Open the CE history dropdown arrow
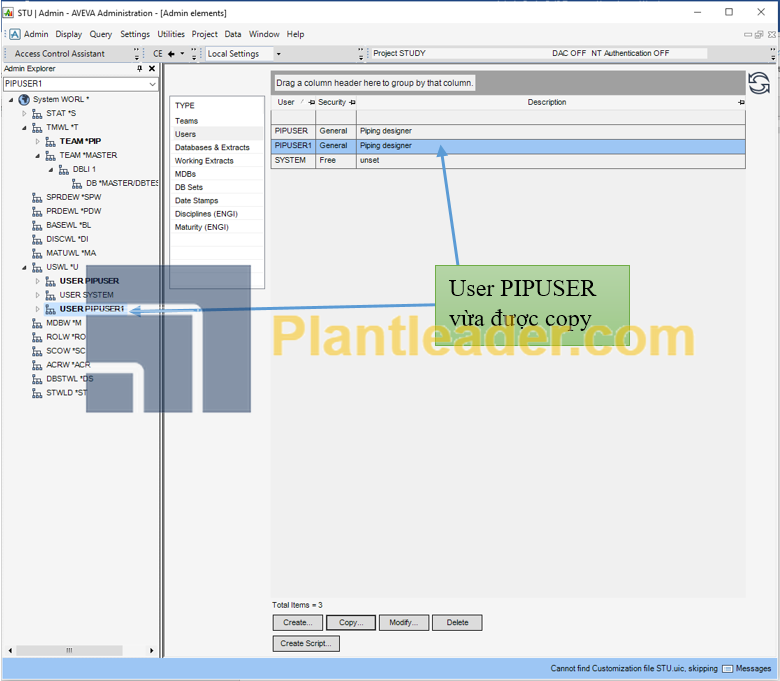780x681 pixels. pyautogui.click(x=182, y=54)
